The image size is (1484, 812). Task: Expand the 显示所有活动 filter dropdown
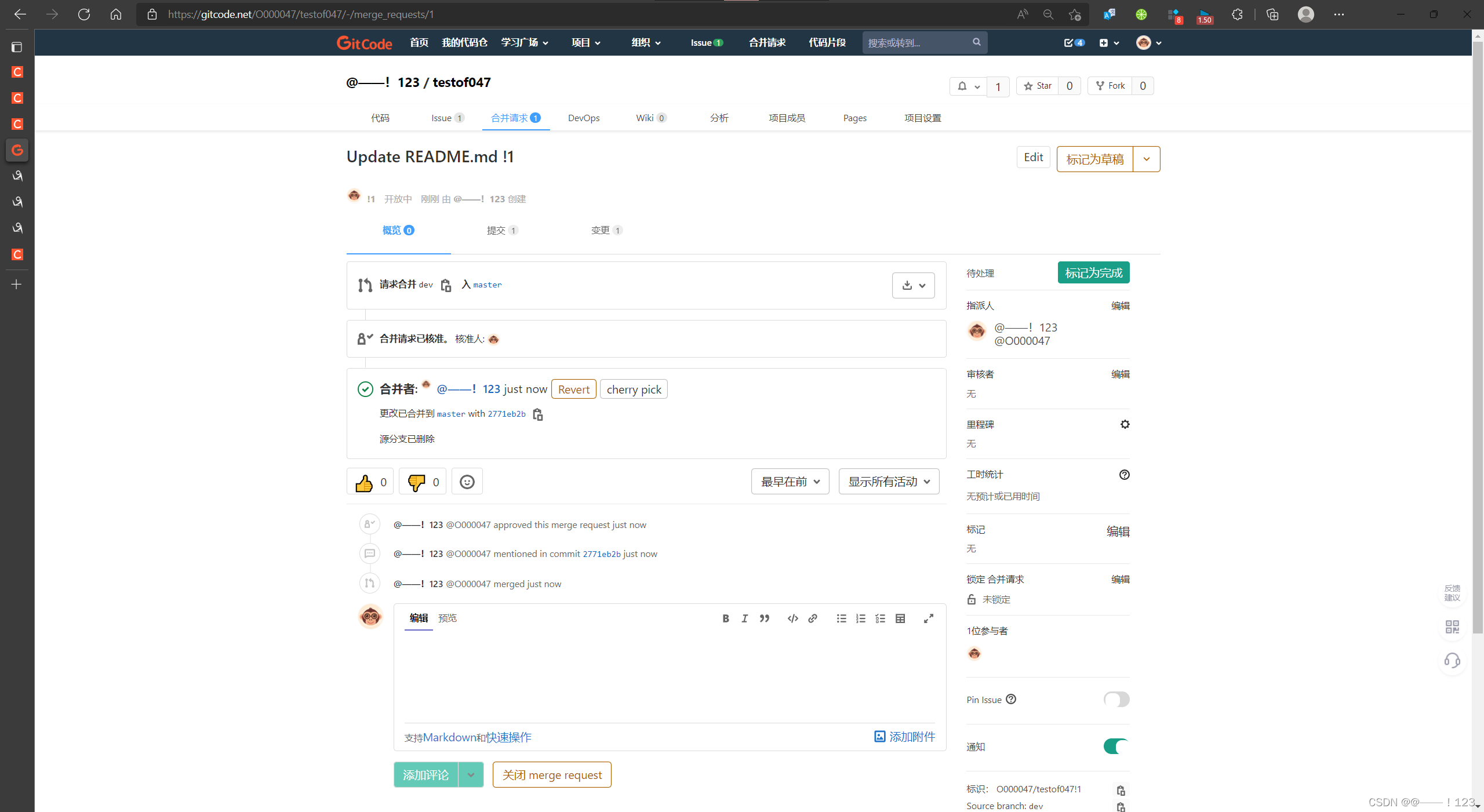[889, 482]
